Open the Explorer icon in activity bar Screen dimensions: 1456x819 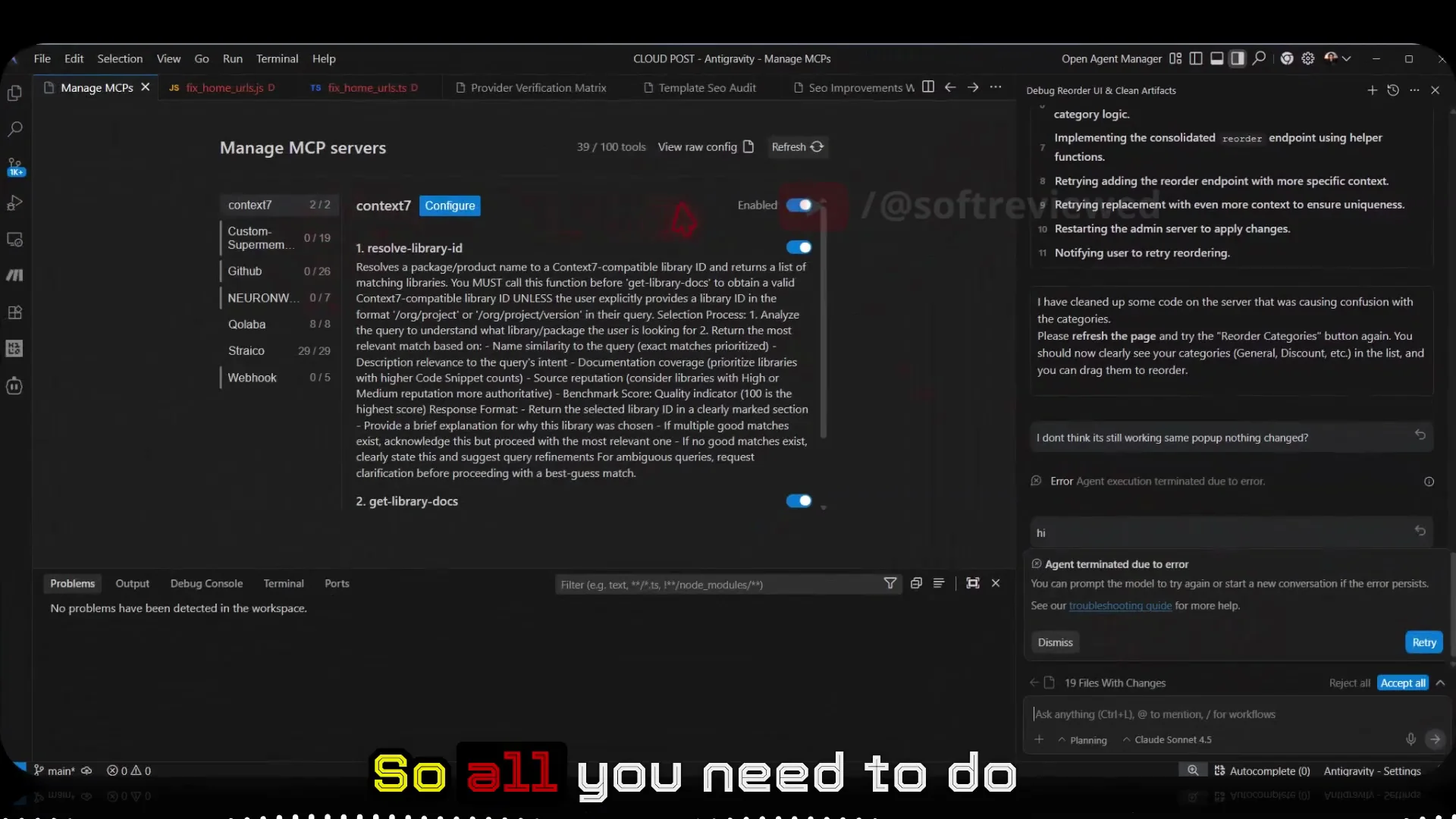tap(15, 93)
